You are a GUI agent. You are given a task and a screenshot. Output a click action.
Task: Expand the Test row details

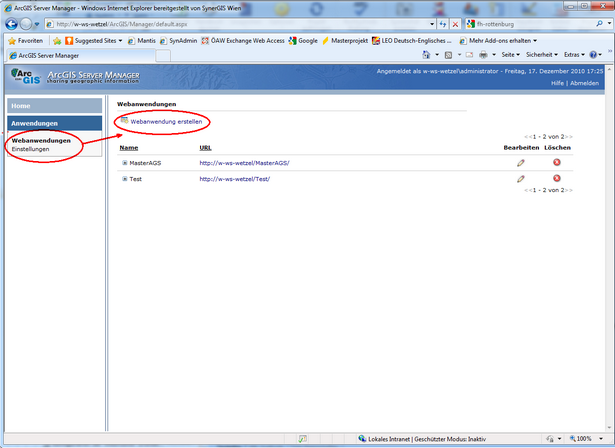(125, 179)
